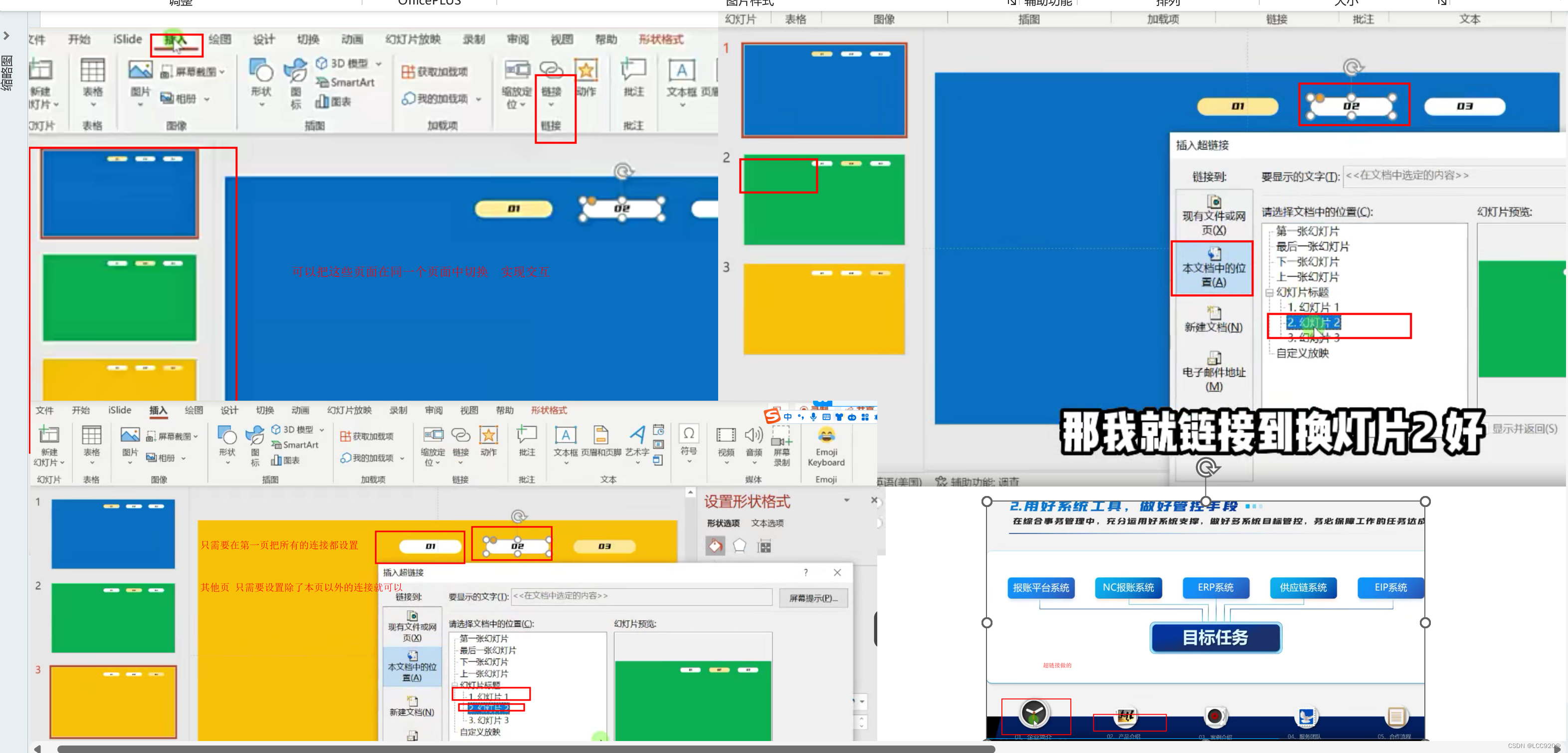Open the 设置形状格式 pane options arrow
This screenshot has height=753, width=1568.
[x=846, y=501]
